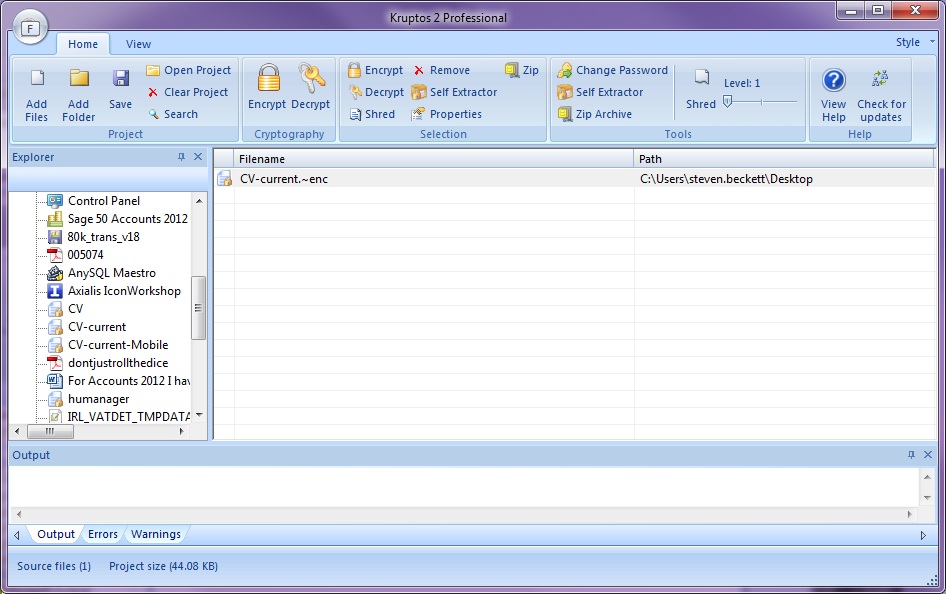Select IRL_VATDET_TMPDATA tree item

click(x=118, y=416)
